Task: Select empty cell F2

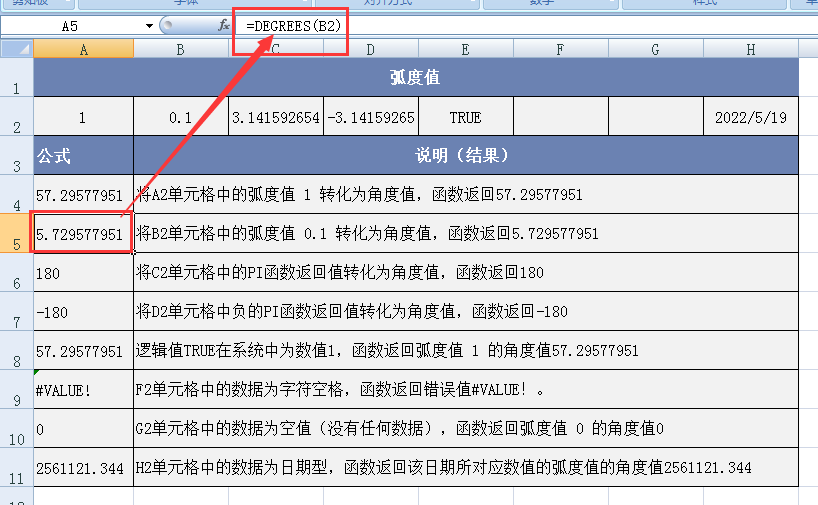Action: coord(560,117)
